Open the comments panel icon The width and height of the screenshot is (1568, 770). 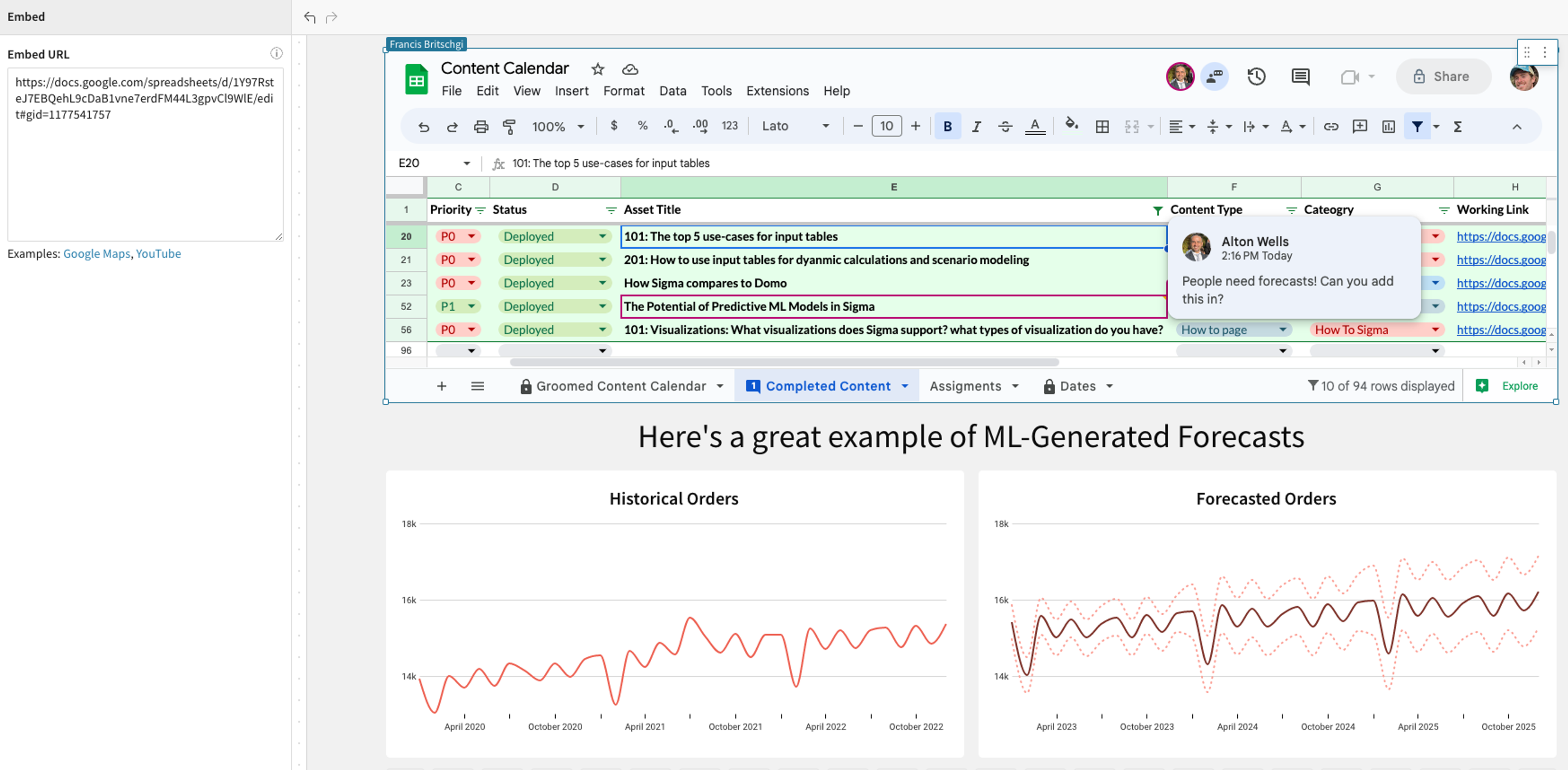click(1300, 77)
